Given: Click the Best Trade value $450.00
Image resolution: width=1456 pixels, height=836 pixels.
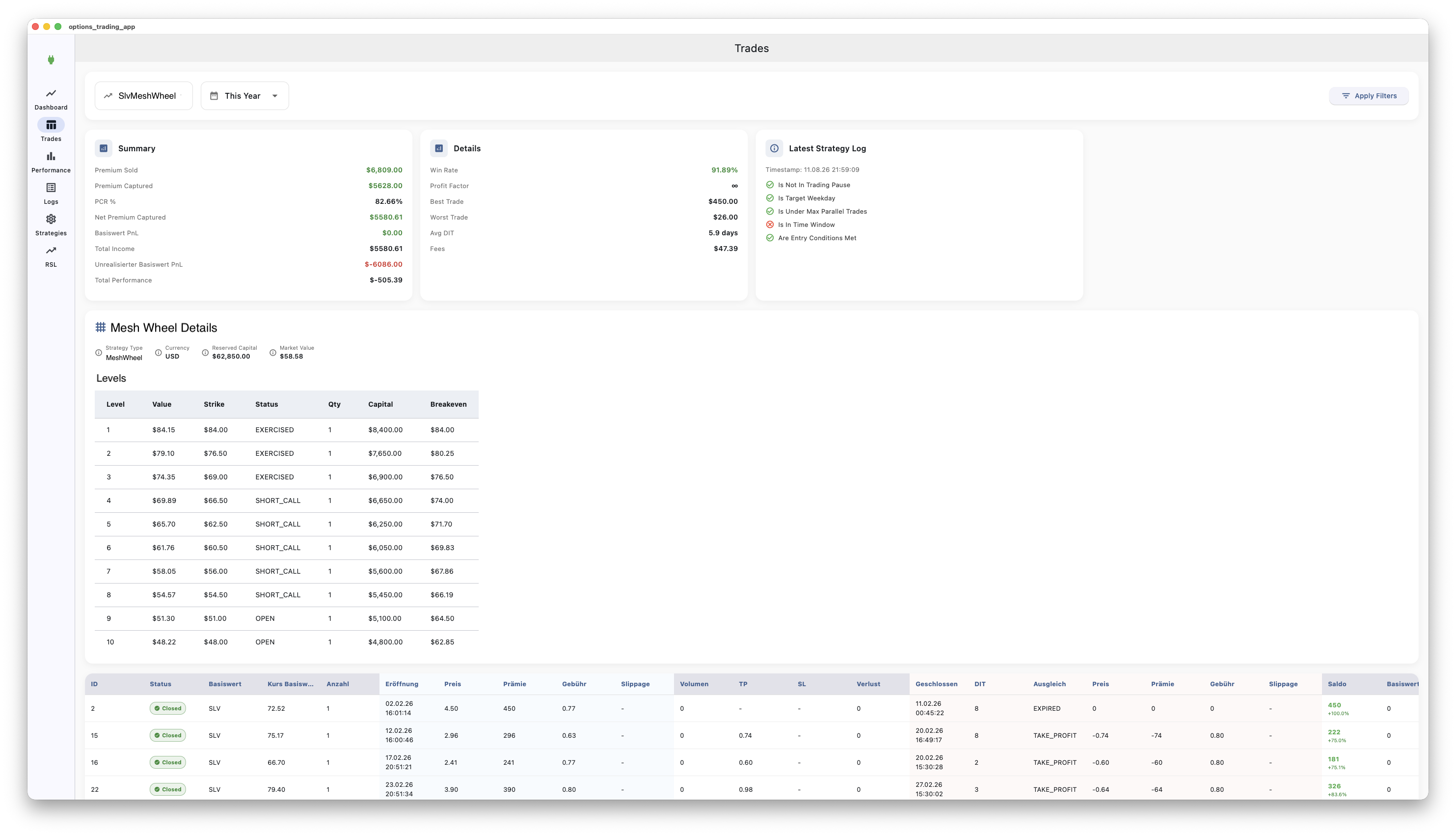Looking at the screenshot, I should 723,201.
